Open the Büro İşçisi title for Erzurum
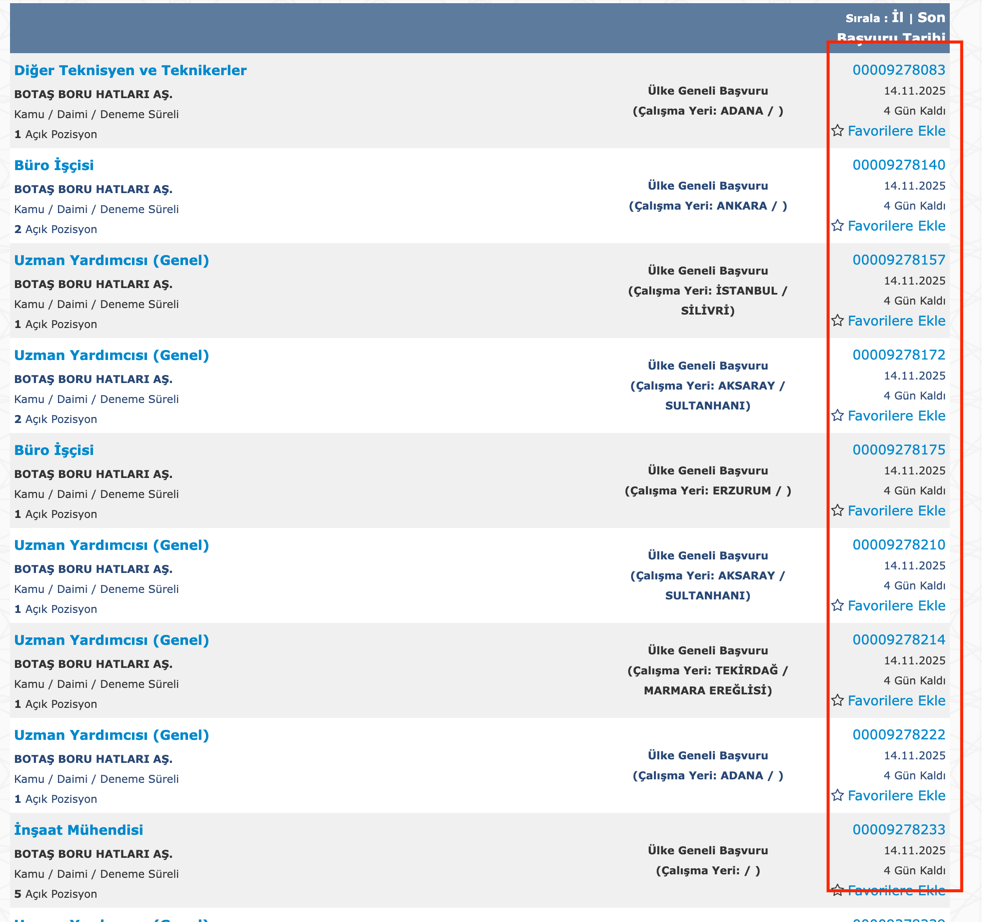 54,450
